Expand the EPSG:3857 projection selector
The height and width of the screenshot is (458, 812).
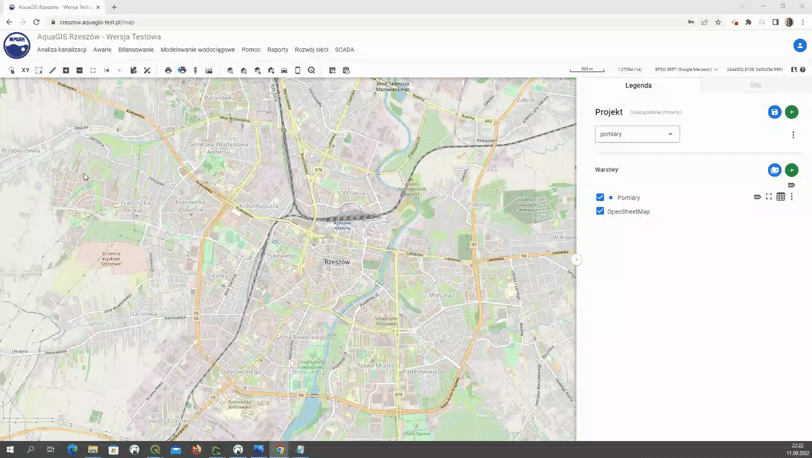click(686, 70)
